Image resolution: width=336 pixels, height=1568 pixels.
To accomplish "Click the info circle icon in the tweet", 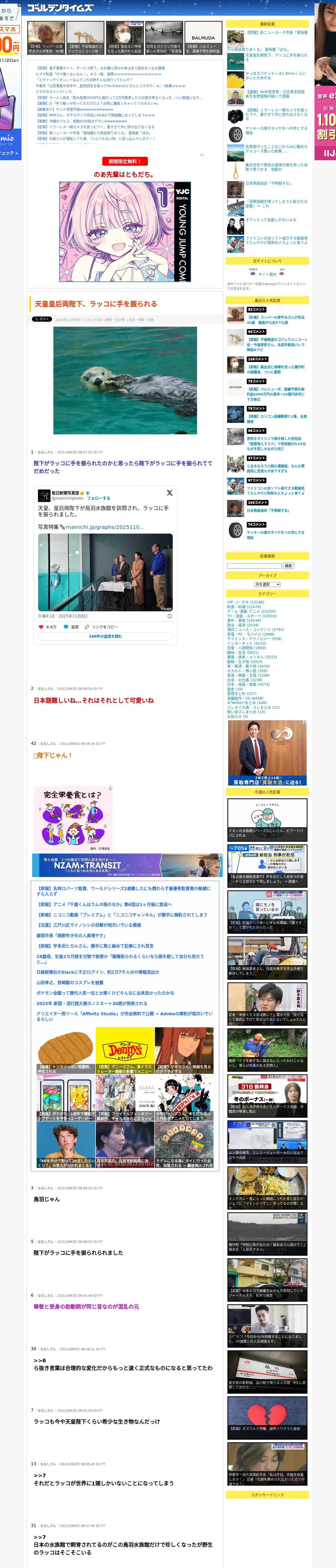I will (170, 616).
